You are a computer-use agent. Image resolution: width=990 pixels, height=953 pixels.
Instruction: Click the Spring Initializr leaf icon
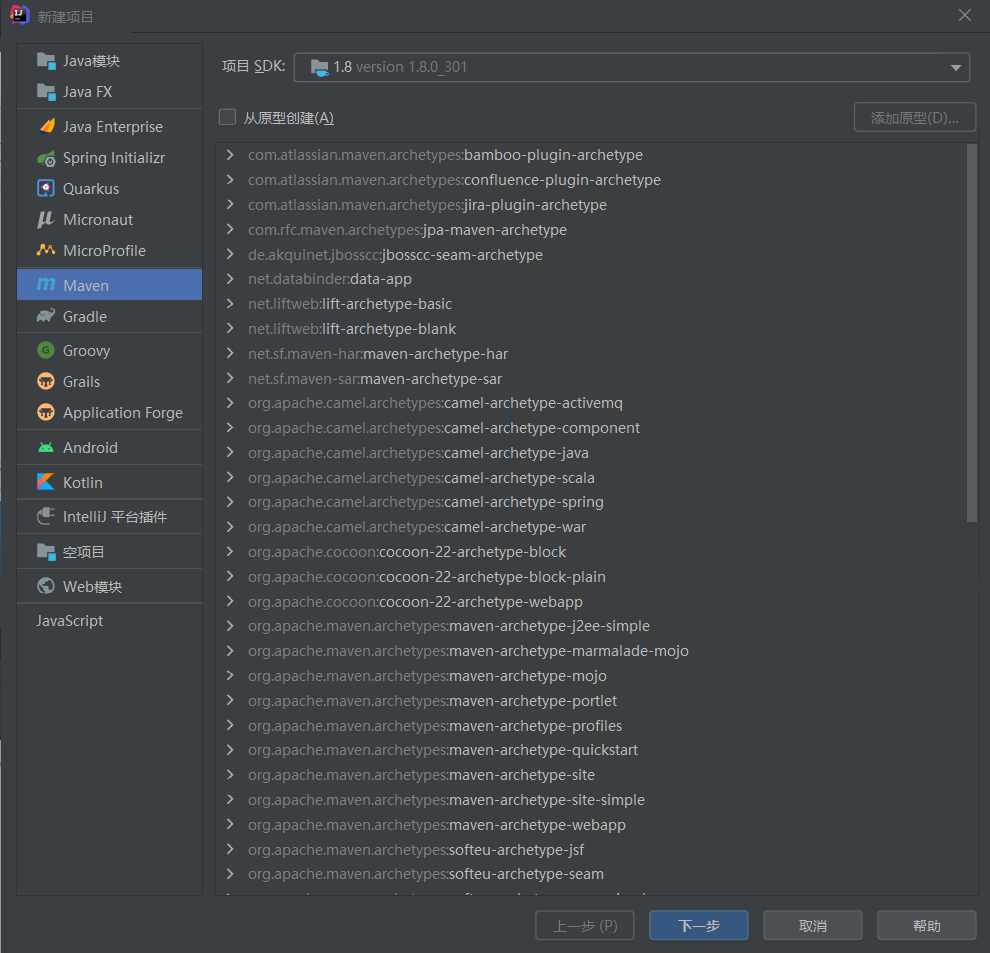click(46, 158)
